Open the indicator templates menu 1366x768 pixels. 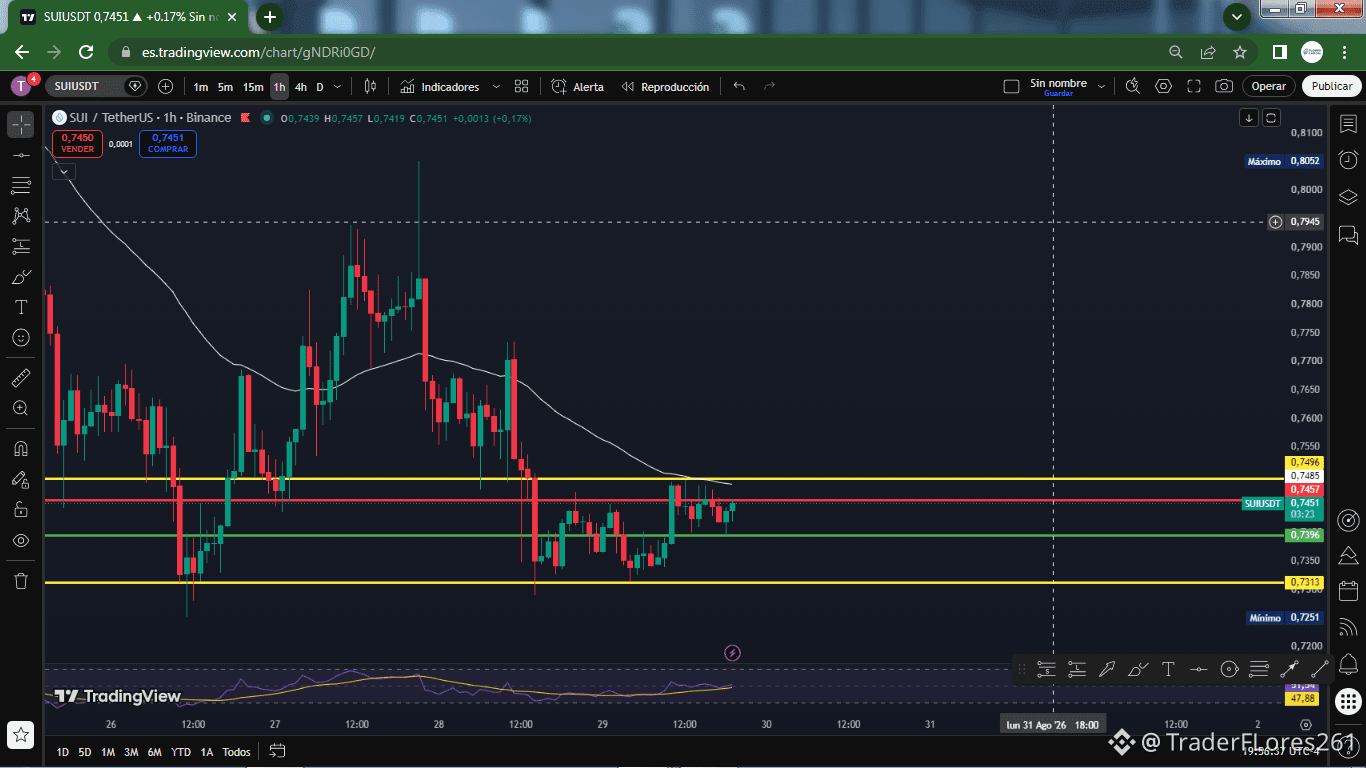[x=521, y=87]
